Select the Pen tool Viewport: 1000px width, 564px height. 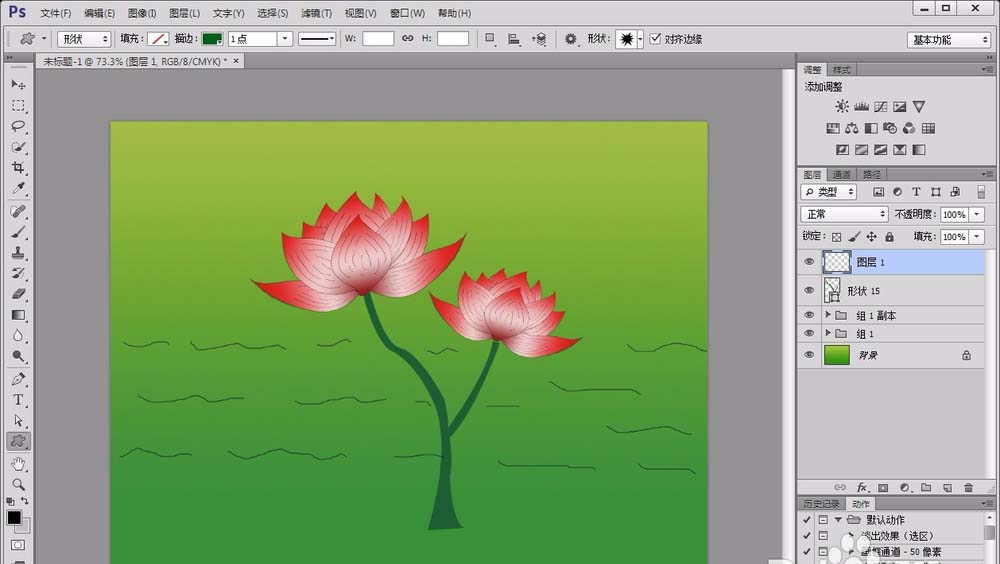pyautogui.click(x=18, y=379)
